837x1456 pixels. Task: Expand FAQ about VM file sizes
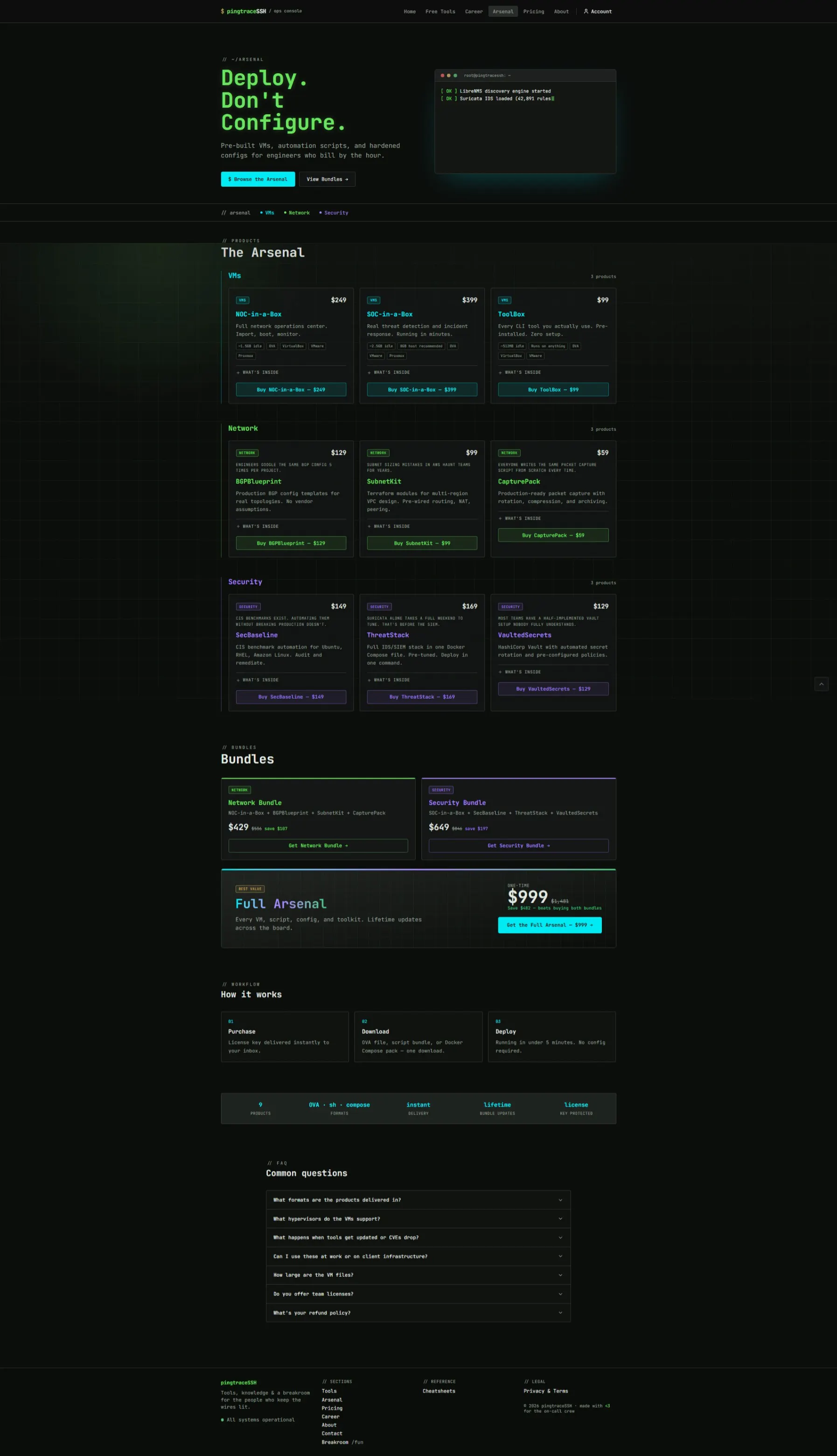click(418, 1275)
